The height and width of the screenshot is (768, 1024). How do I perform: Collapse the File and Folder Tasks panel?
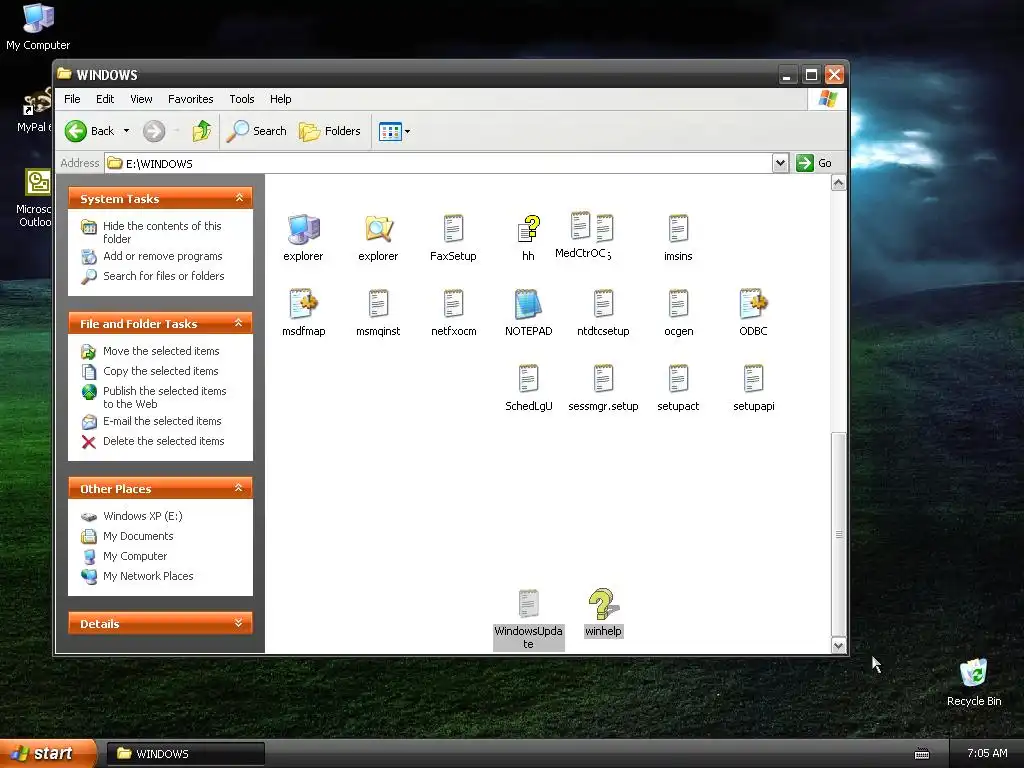239,323
